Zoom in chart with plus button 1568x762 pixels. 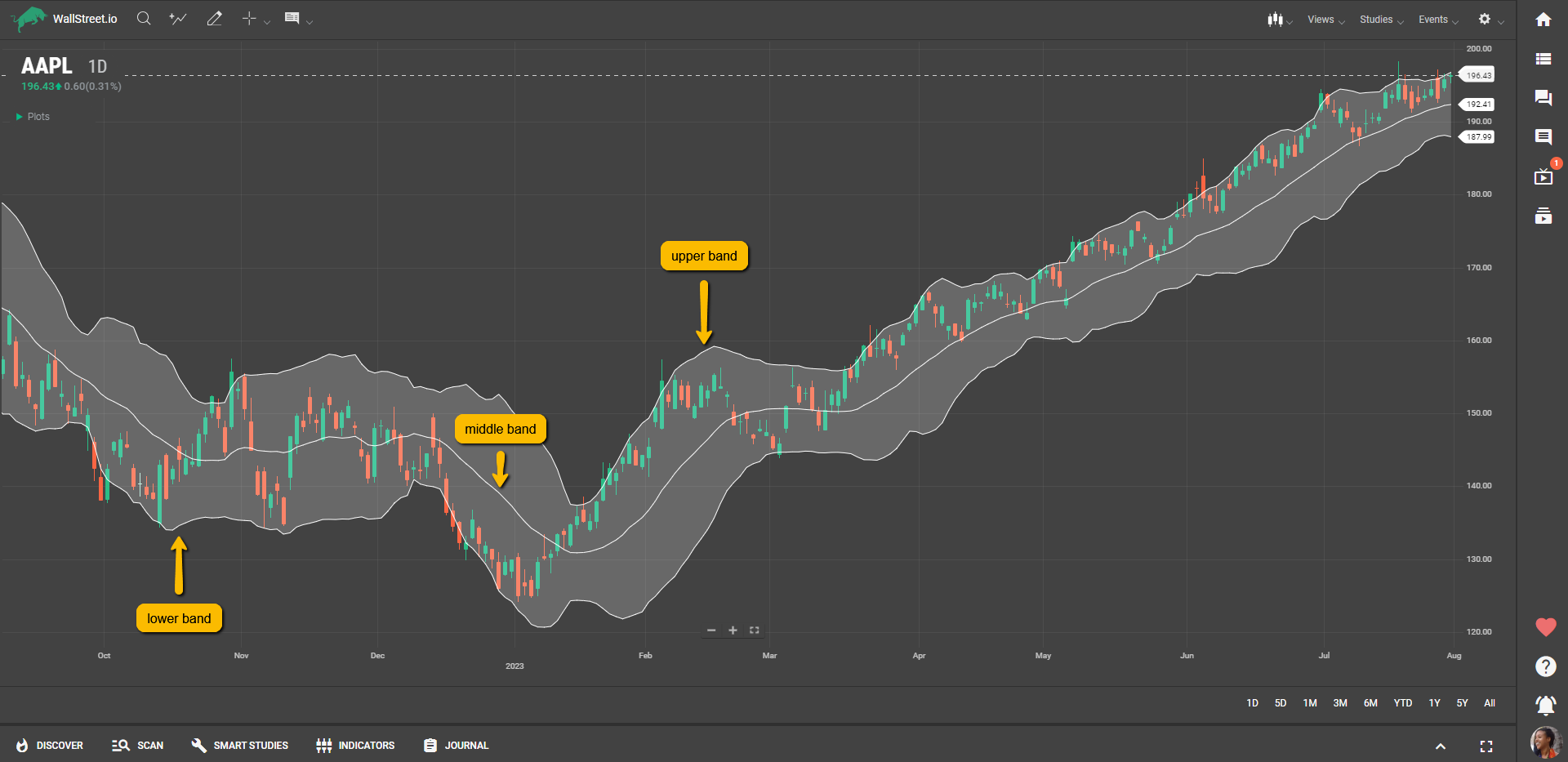point(733,631)
